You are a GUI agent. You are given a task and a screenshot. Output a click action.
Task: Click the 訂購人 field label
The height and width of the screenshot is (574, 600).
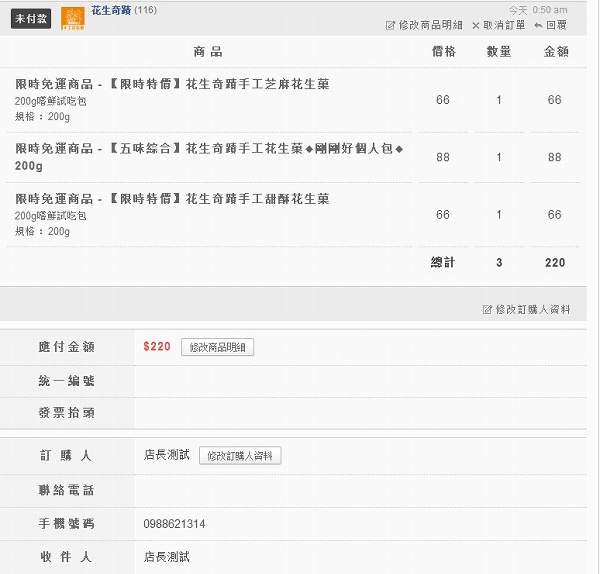pyautogui.click(x=67, y=455)
